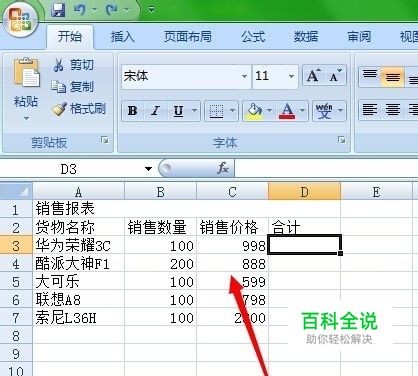418x376 pixels.
Task: Click the 合计 header cell
Action: 304,227
